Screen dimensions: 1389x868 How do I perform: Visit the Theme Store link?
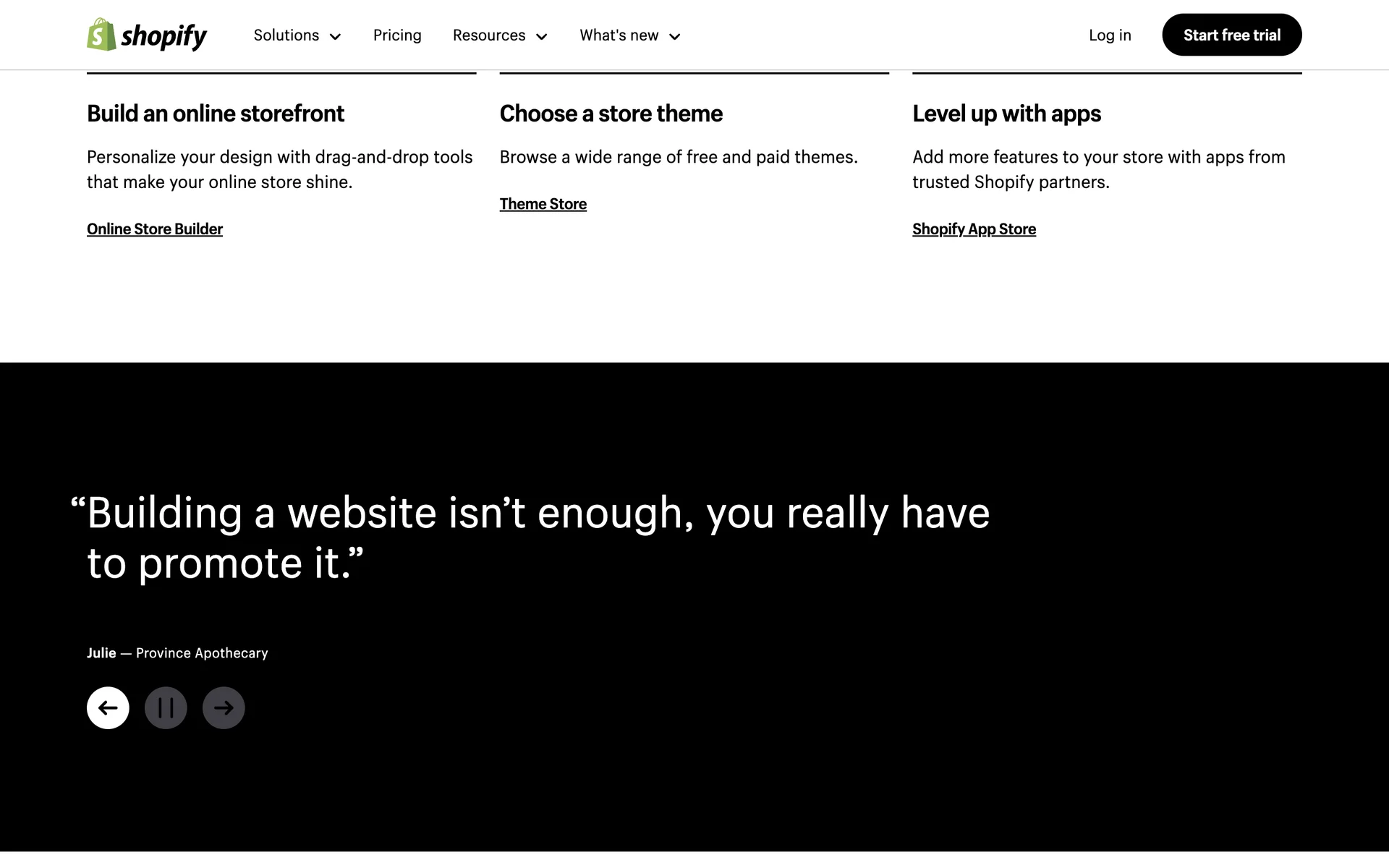pos(543,204)
